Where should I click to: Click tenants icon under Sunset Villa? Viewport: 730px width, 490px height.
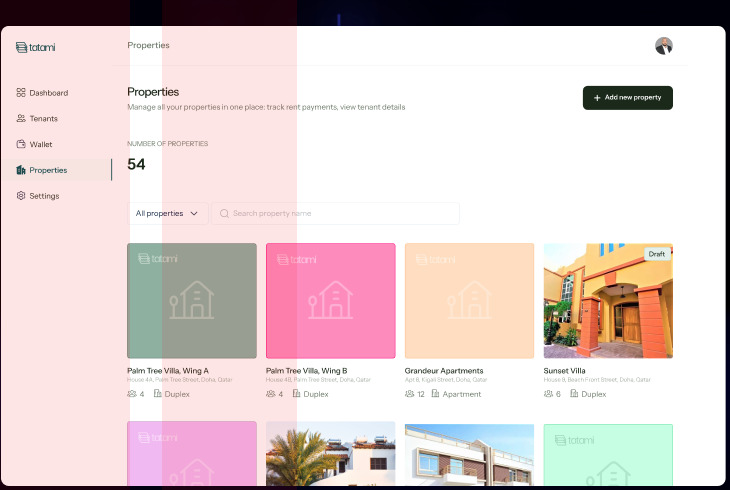click(x=548, y=394)
